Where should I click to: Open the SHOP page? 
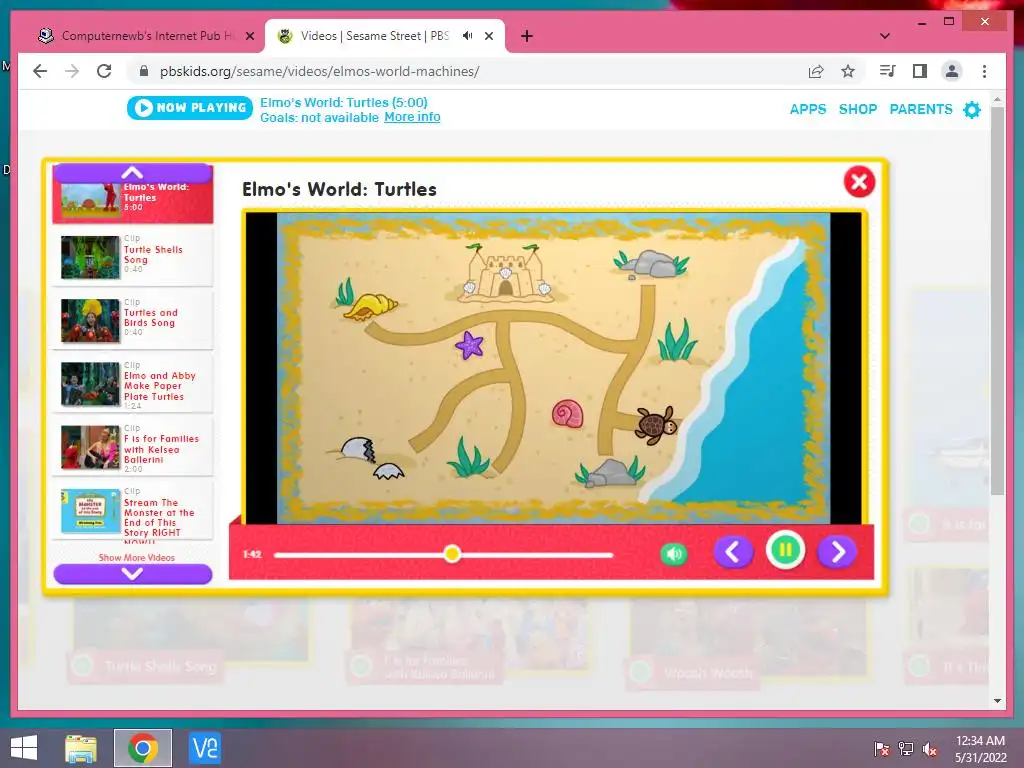pos(857,109)
